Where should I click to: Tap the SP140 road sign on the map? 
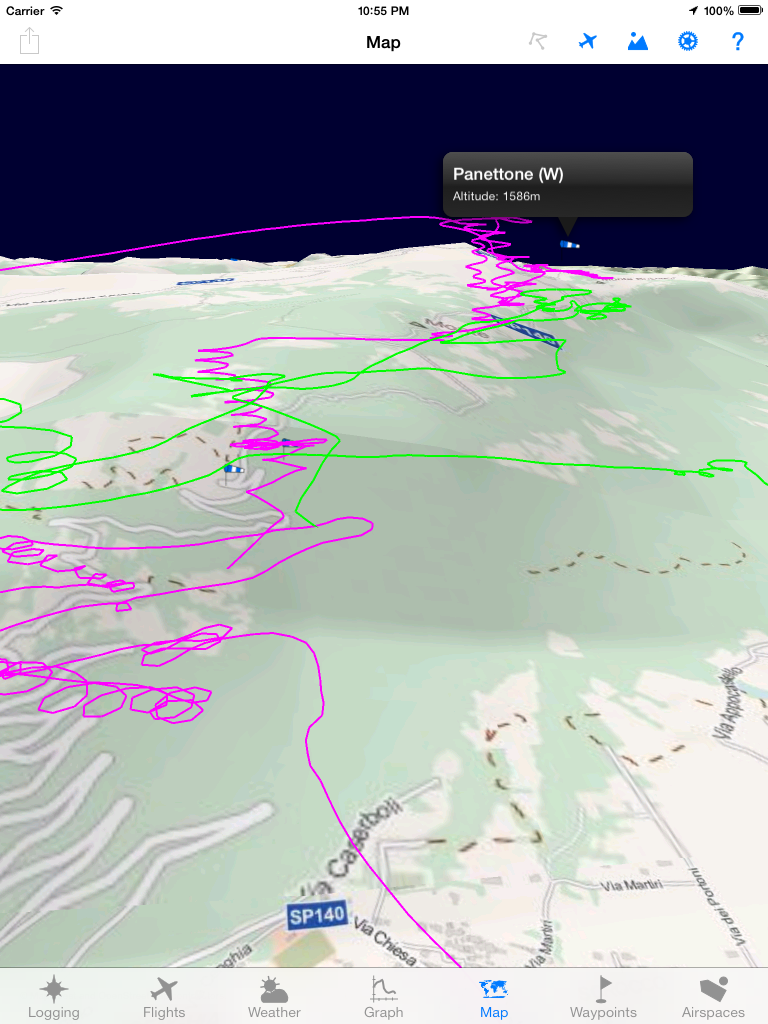[316, 916]
